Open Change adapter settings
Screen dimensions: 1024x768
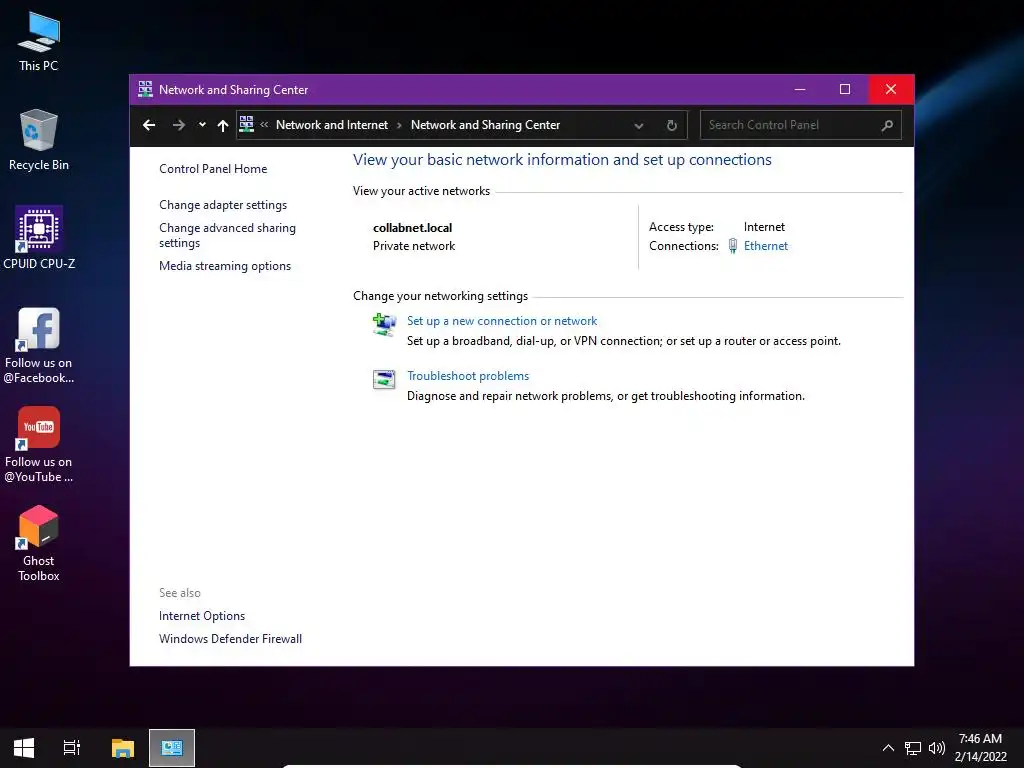point(223,205)
